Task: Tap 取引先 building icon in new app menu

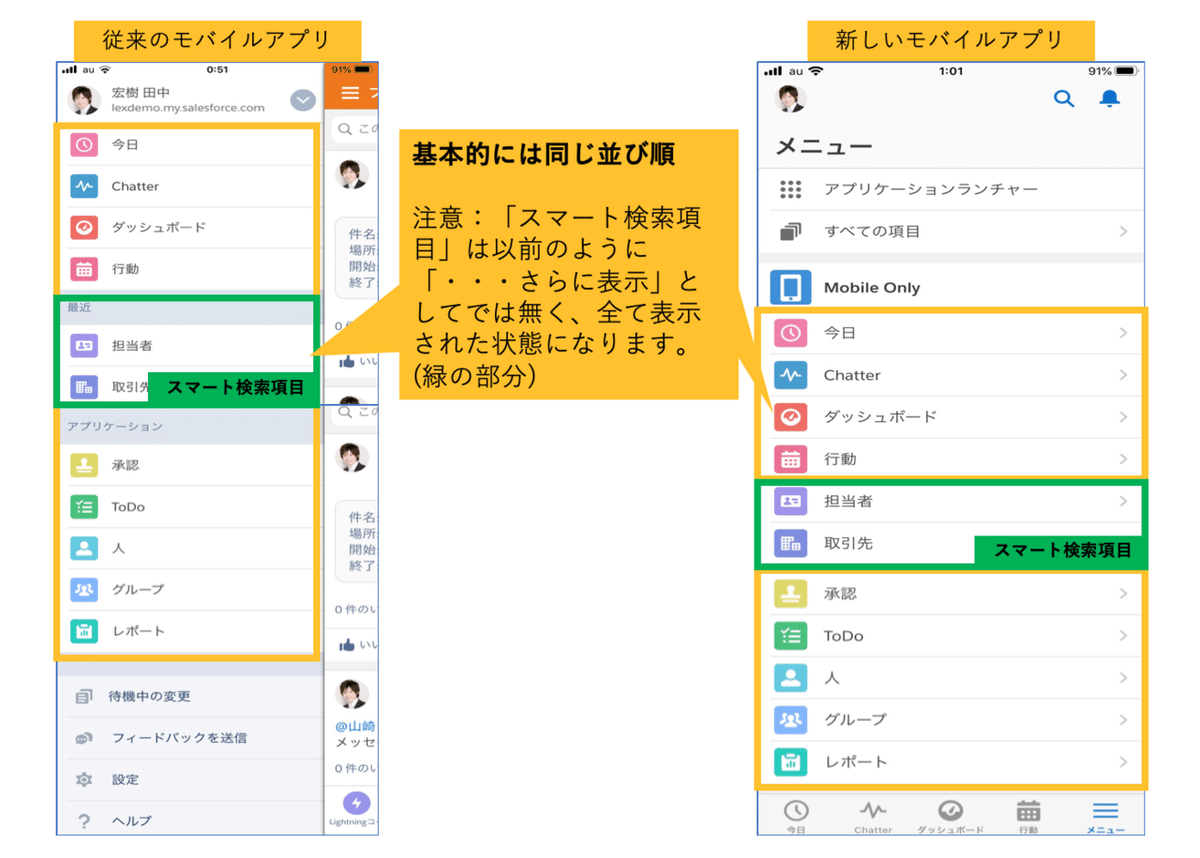Action: (791, 543)
